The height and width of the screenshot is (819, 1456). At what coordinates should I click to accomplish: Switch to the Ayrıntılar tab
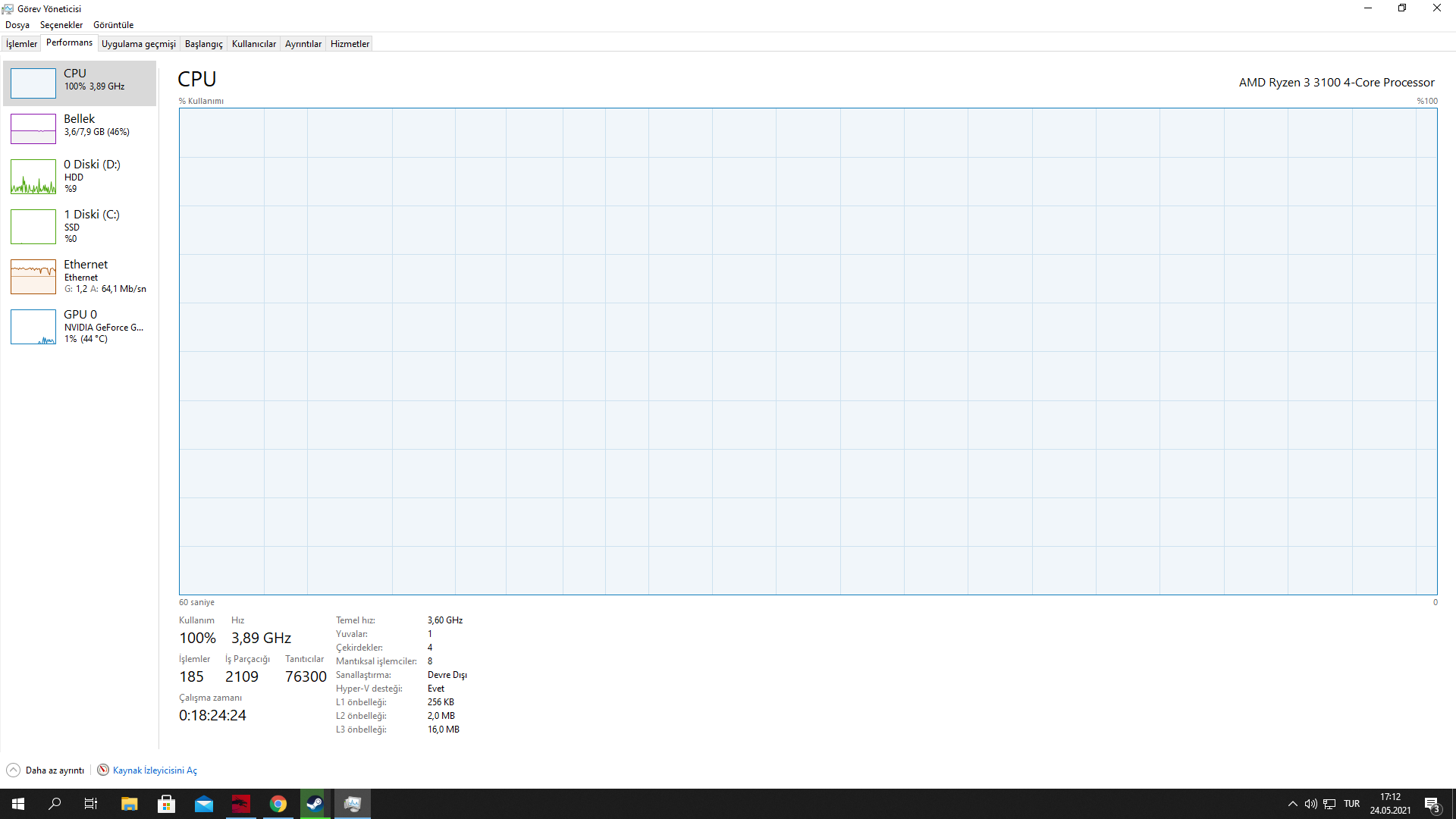(303, 44)
